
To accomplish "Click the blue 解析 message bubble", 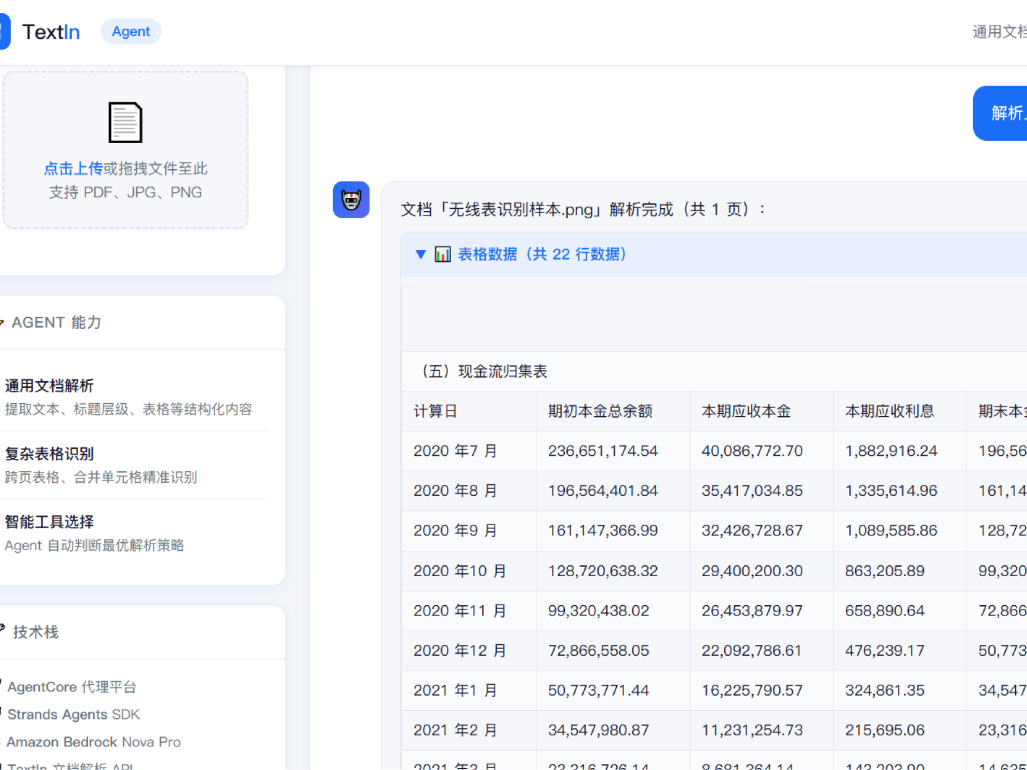I will point(1002,113).
